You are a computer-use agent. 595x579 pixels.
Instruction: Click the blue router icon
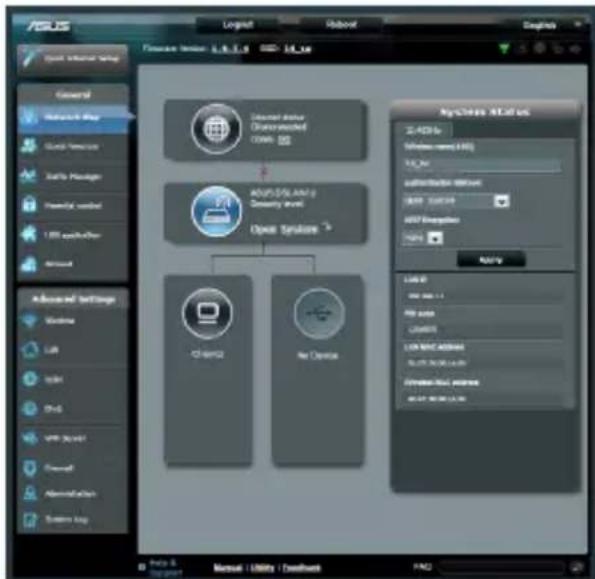pyautogui.click(x=216, y=211)
